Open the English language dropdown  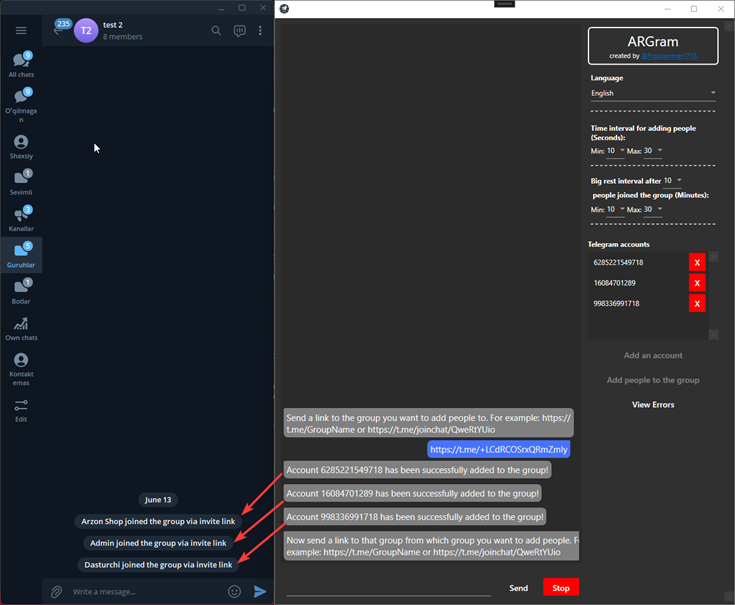[x=653, y=93]
